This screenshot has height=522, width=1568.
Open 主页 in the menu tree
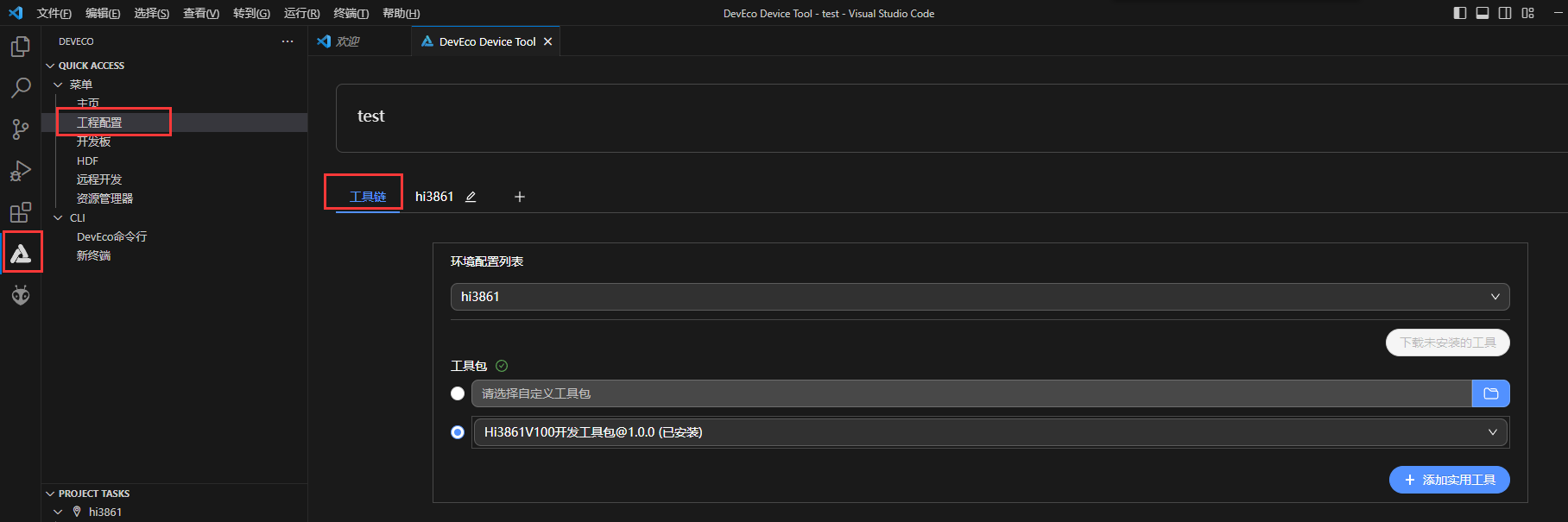88,104
